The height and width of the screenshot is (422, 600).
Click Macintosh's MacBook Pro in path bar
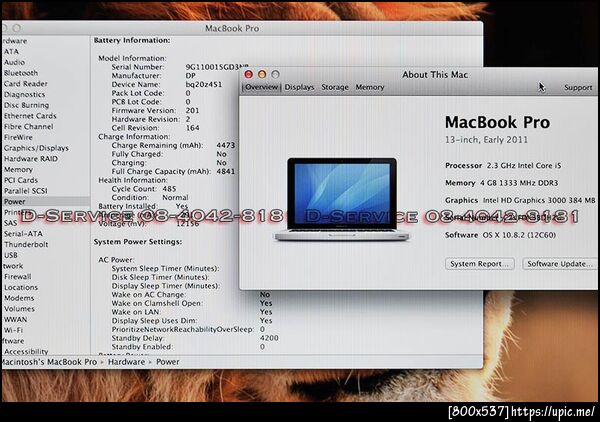49,362
